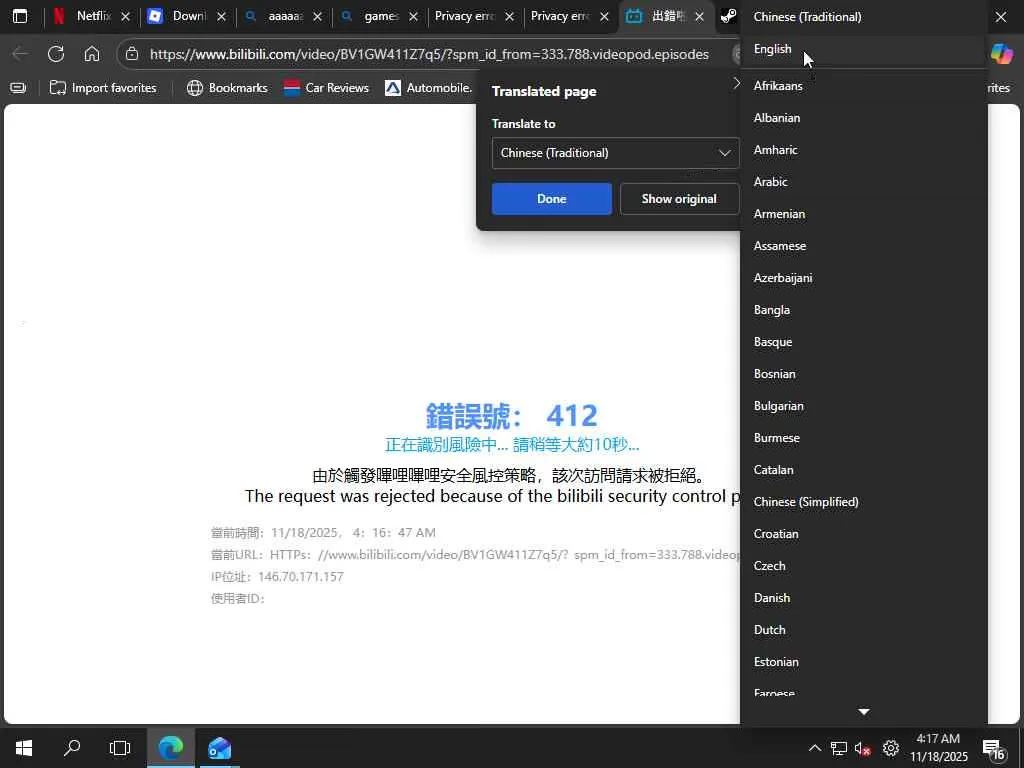Open taskbar Search magnifier
Viewport: 1024px width, 768px height.
(72, 747)
